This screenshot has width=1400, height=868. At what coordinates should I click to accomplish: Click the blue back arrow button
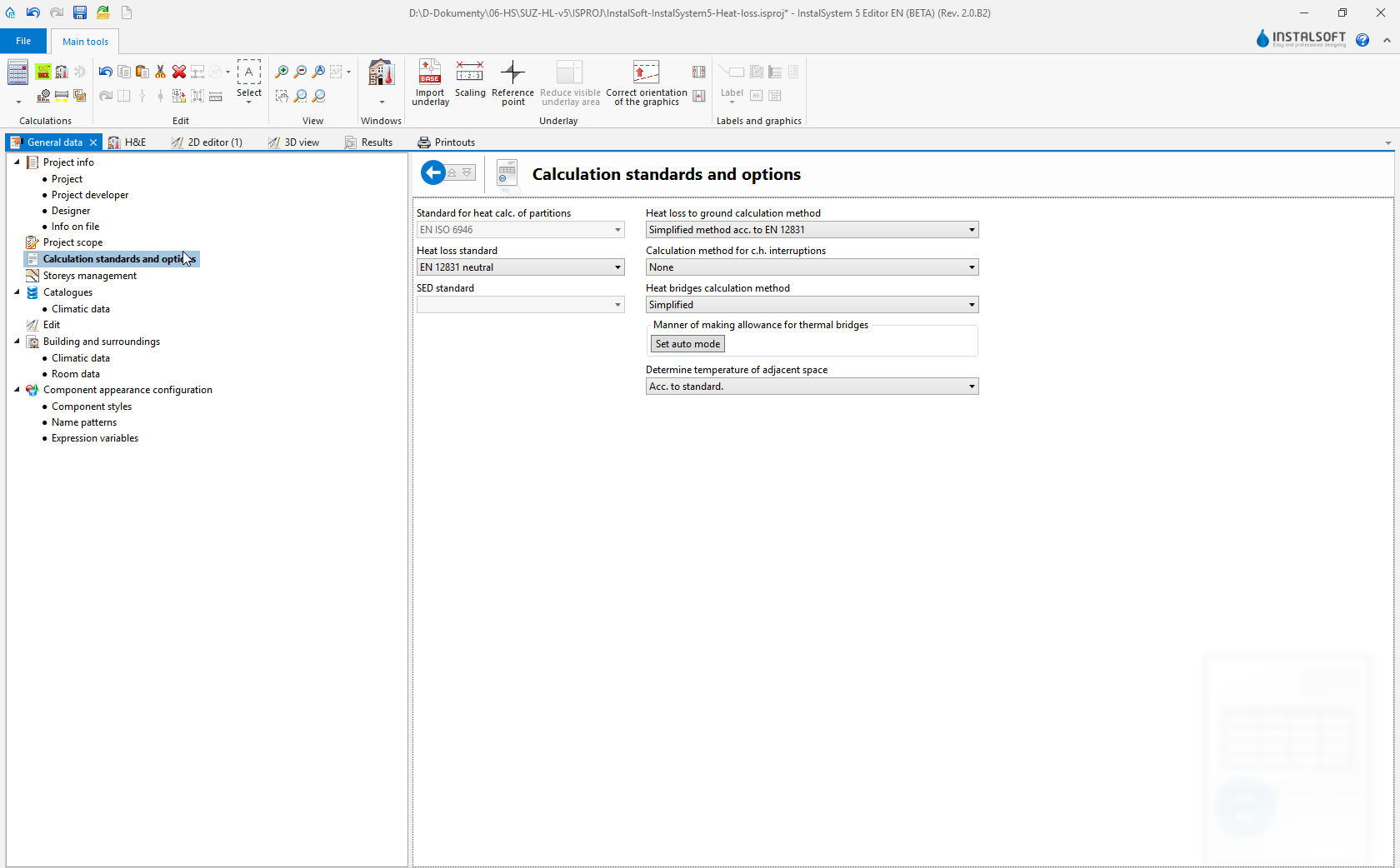[432, 172]
